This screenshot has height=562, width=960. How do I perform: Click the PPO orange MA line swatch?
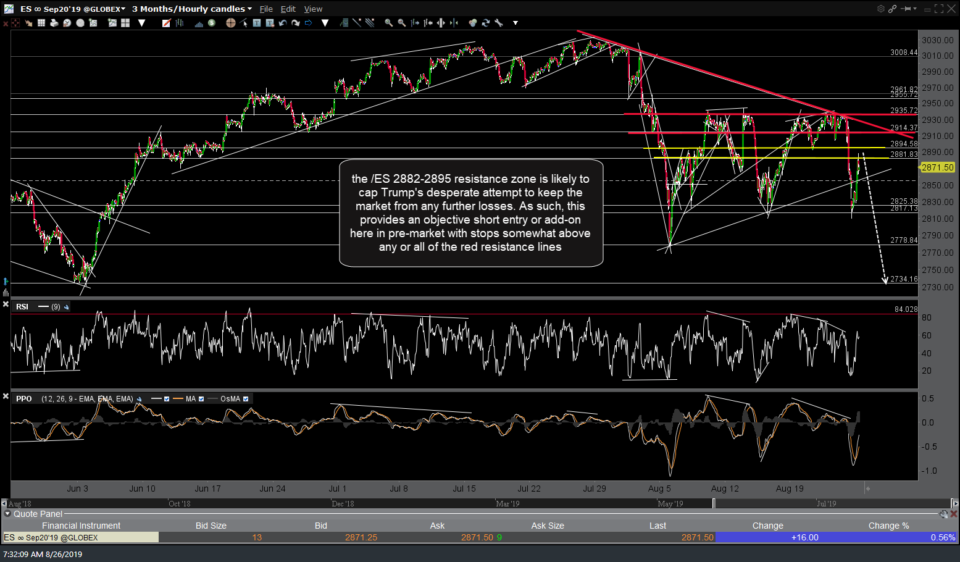click(x=178, y=399)
